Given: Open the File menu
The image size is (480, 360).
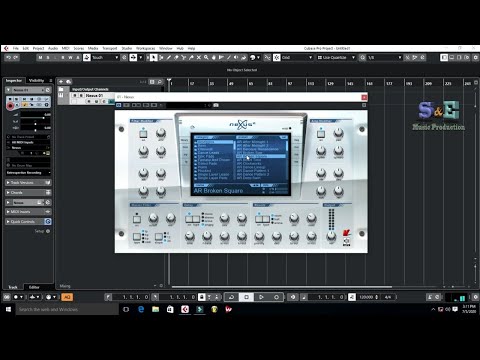Looking at the screenshot, I should [16, 48].
